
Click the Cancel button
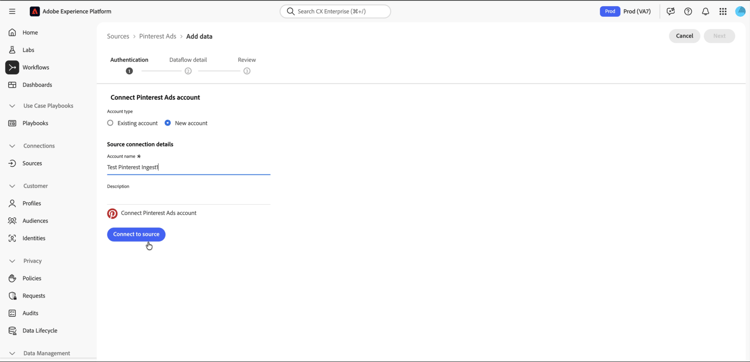tap(684, 36)
